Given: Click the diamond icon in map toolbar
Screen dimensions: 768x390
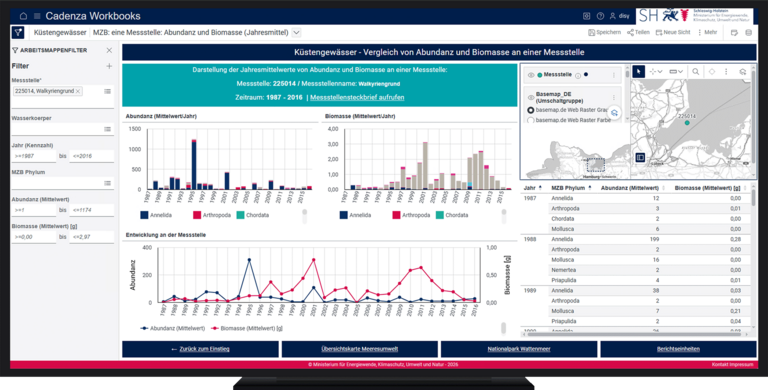Looking at the screenshot, I should 712,72.
